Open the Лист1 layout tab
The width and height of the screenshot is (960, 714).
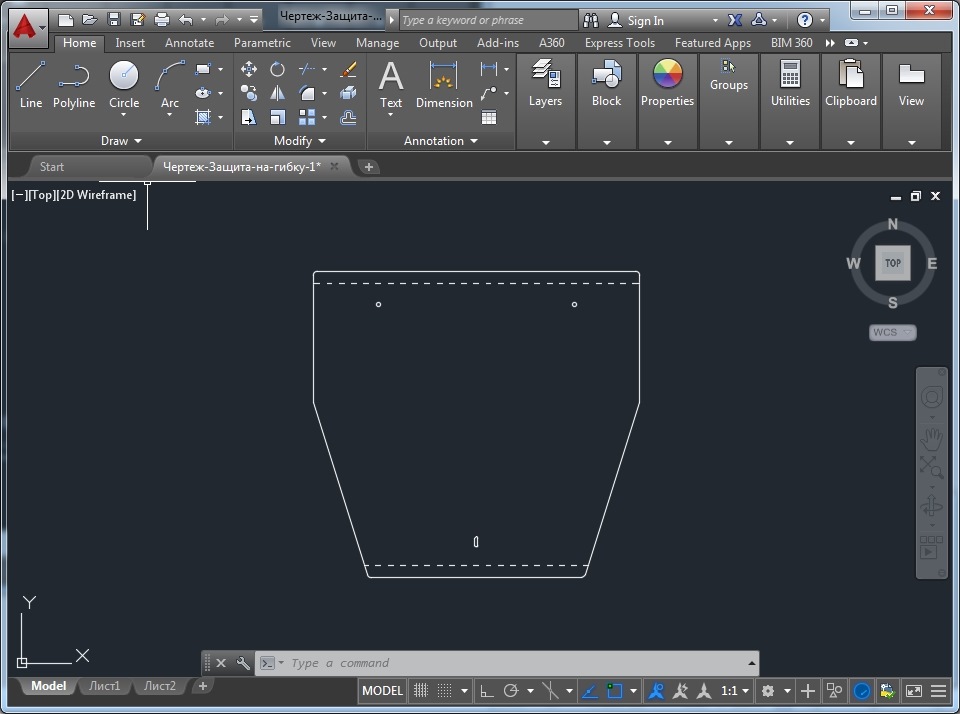point(104,686)
